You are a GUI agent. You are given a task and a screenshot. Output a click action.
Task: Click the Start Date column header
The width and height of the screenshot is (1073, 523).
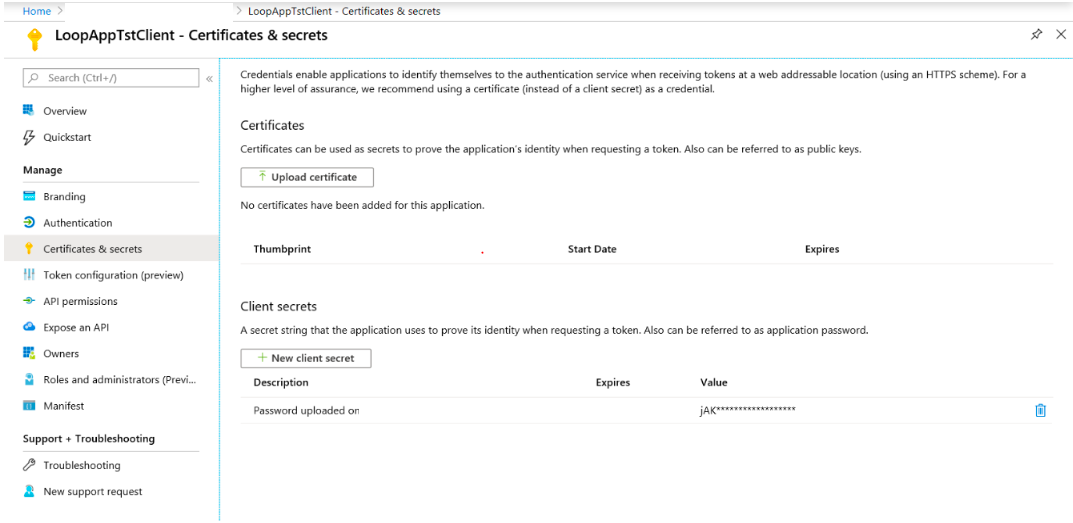(x=592, y=249)
